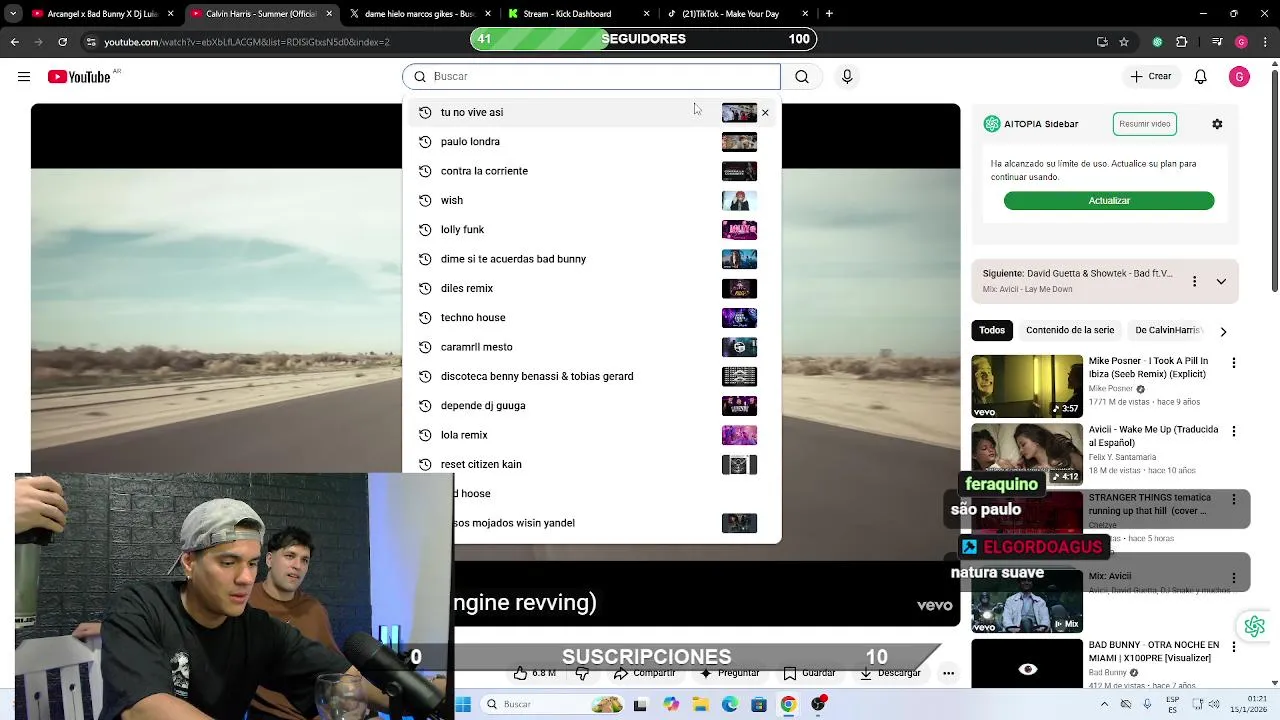
Task: Click install-app icon in address bar
Action: [x=1102, y=42]
